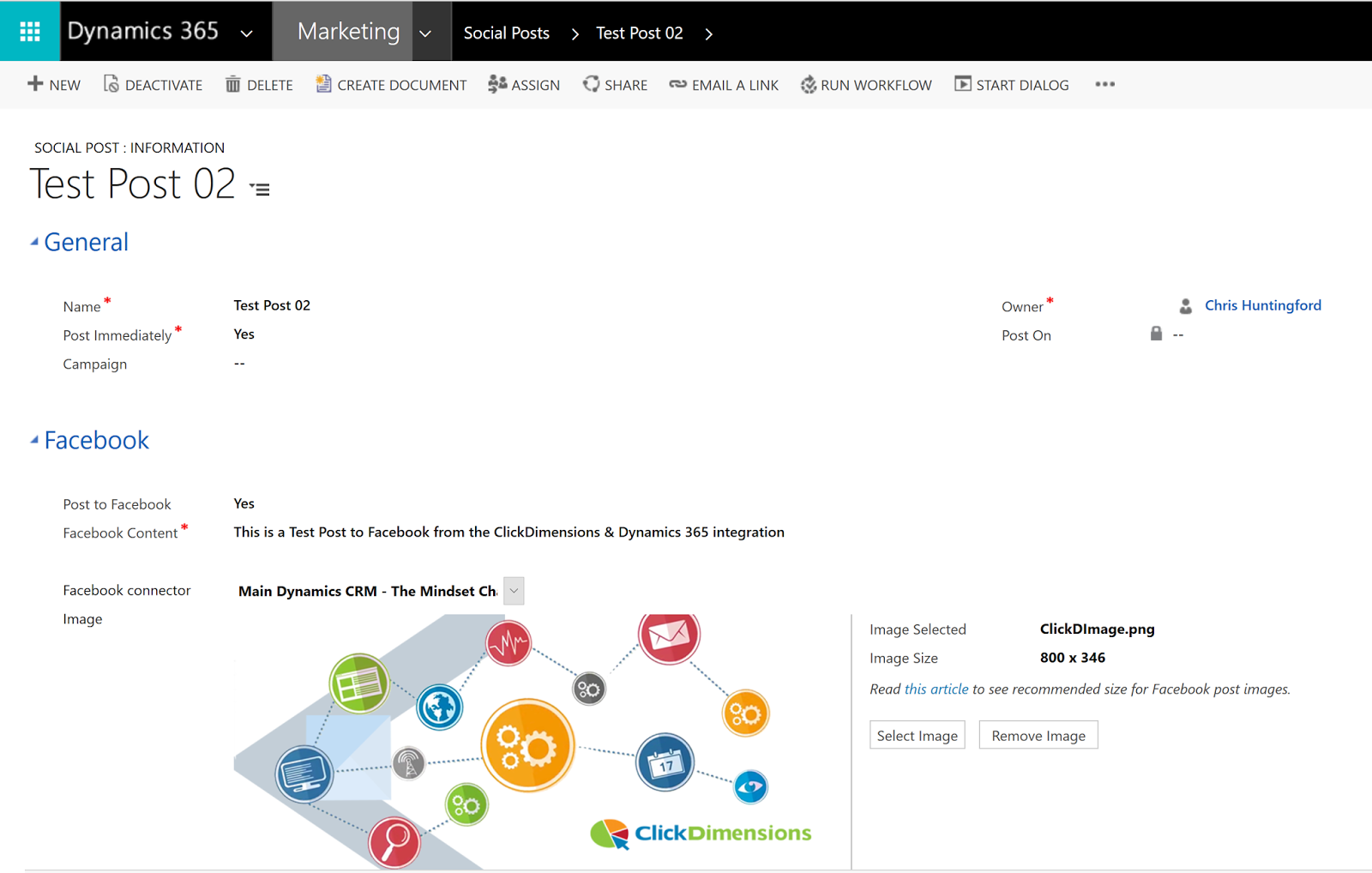Click the owner person icon
The height and width of the screenshot is (873, 1372).
point(1186,306)
